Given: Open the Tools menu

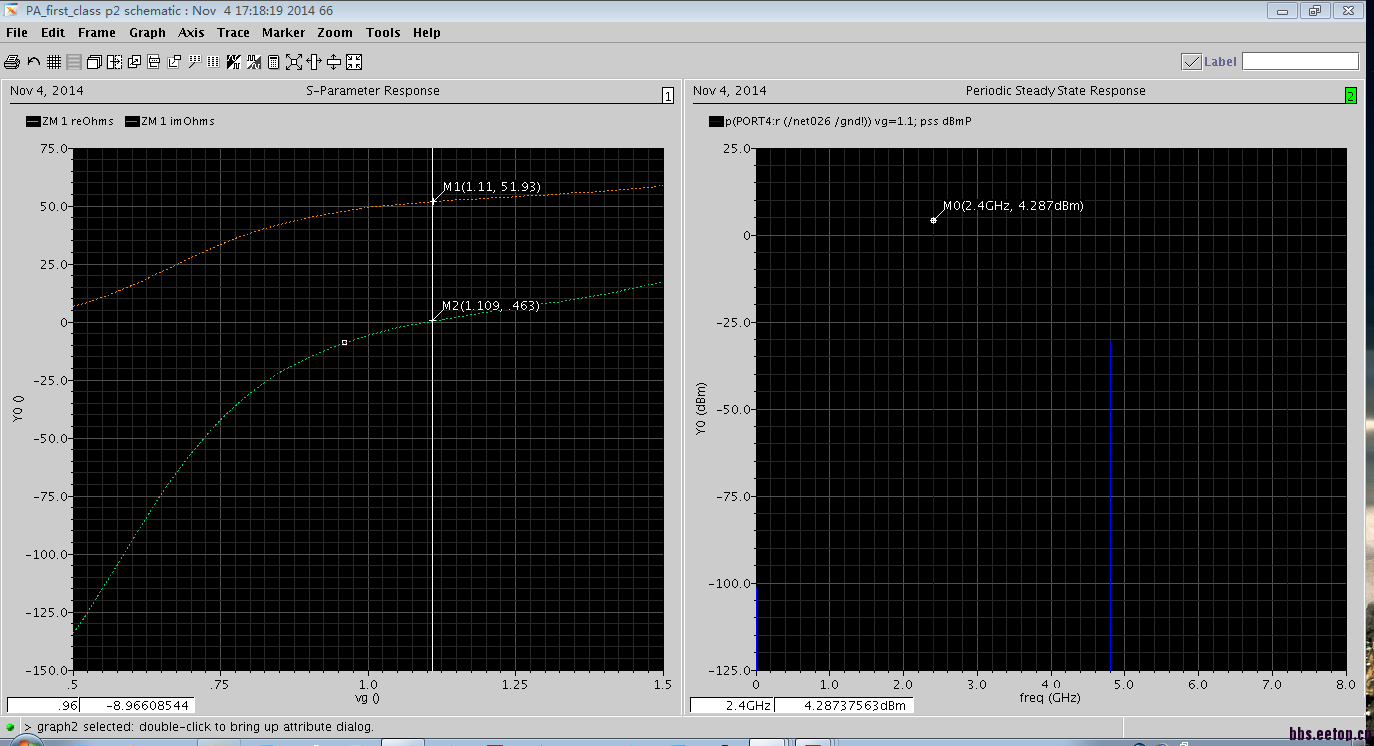Looking at the screenshot, I should 383,33.
